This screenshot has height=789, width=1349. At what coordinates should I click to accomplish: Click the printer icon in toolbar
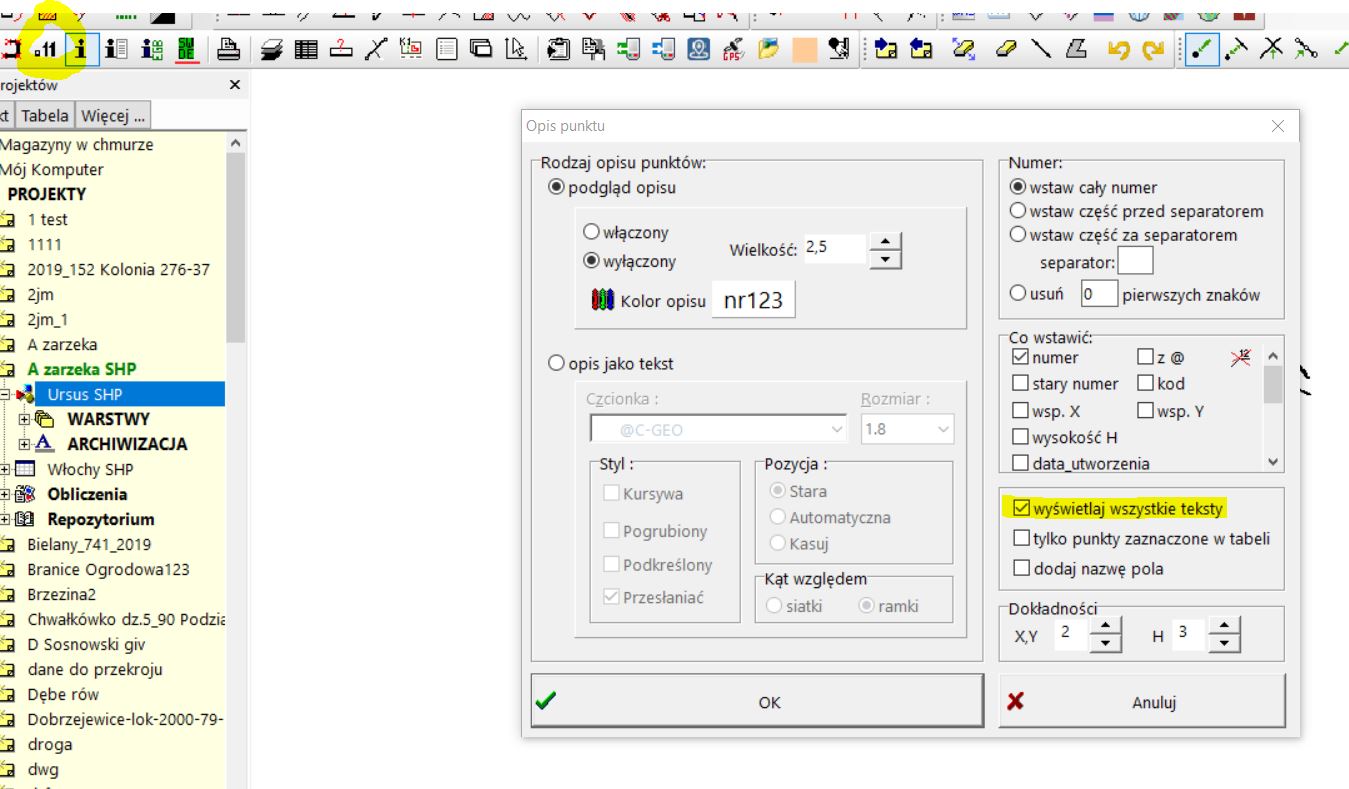(229, 49)
